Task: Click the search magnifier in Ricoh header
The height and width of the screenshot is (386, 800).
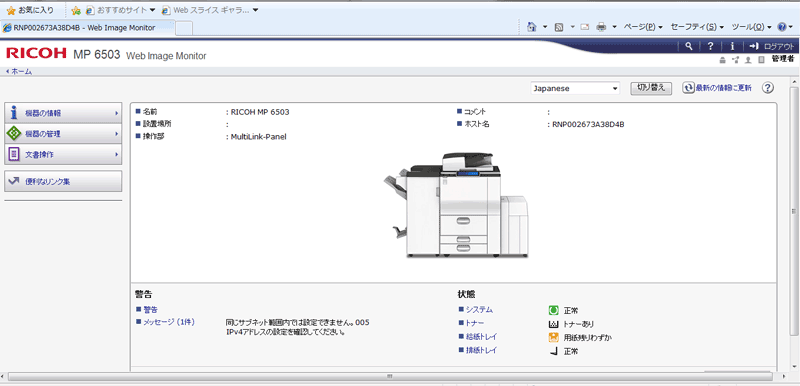Action: 689,46
